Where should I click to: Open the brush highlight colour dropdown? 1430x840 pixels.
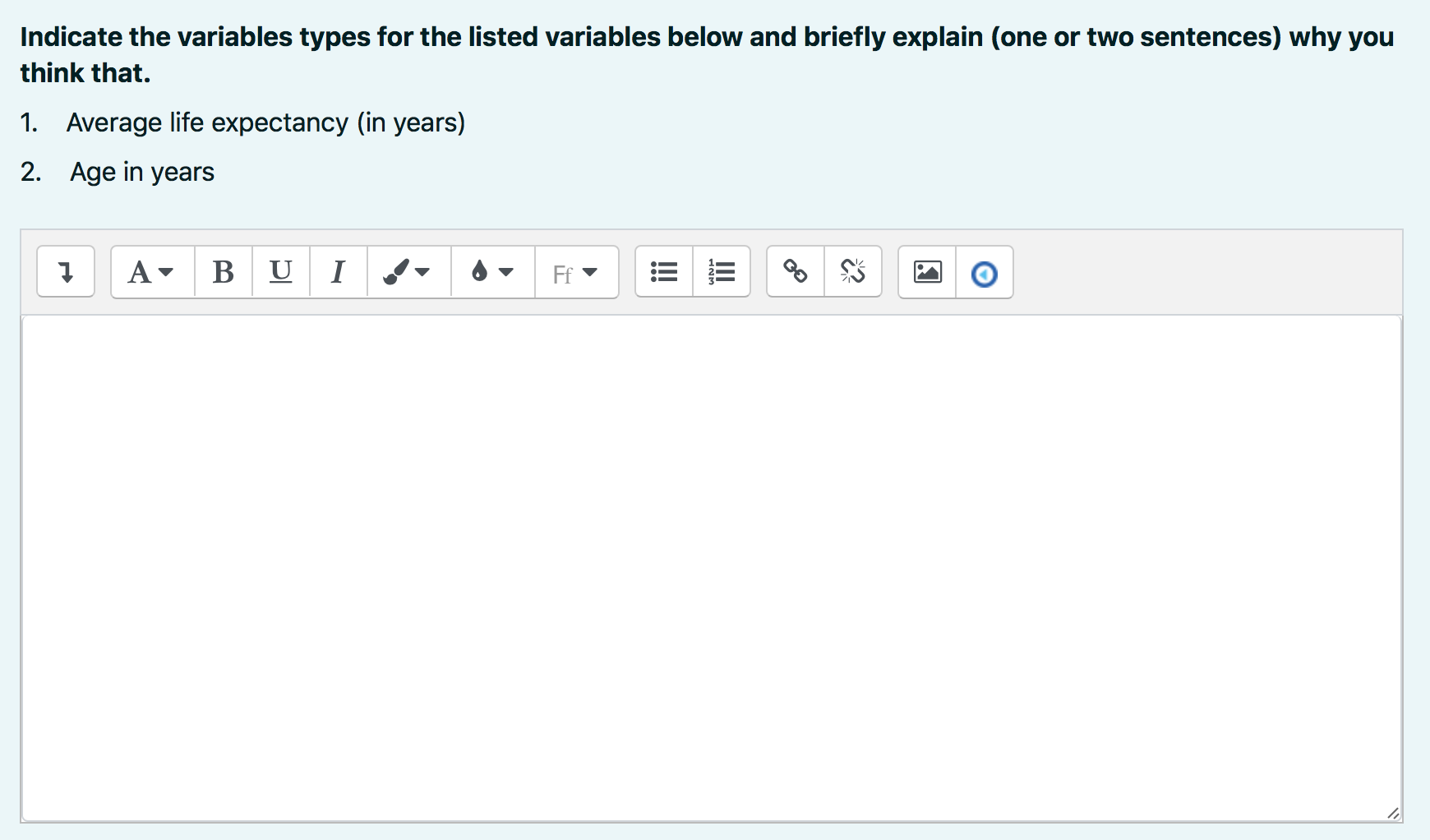[x=408, y=272]
